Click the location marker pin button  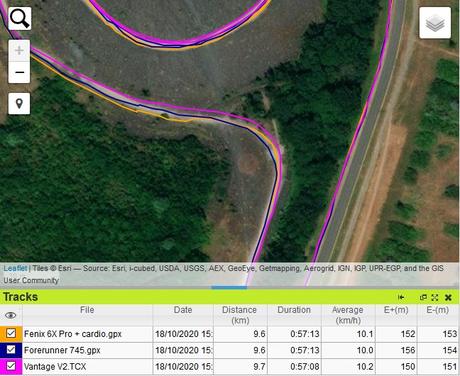tap(19, 103)
